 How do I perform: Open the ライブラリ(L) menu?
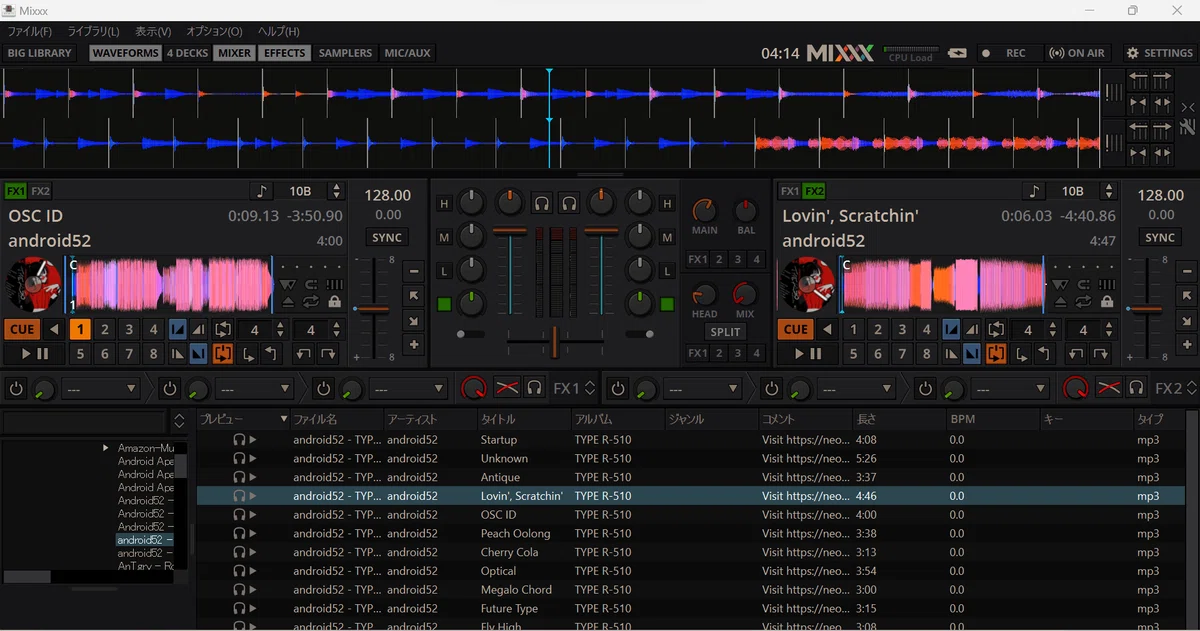point(93,32)
